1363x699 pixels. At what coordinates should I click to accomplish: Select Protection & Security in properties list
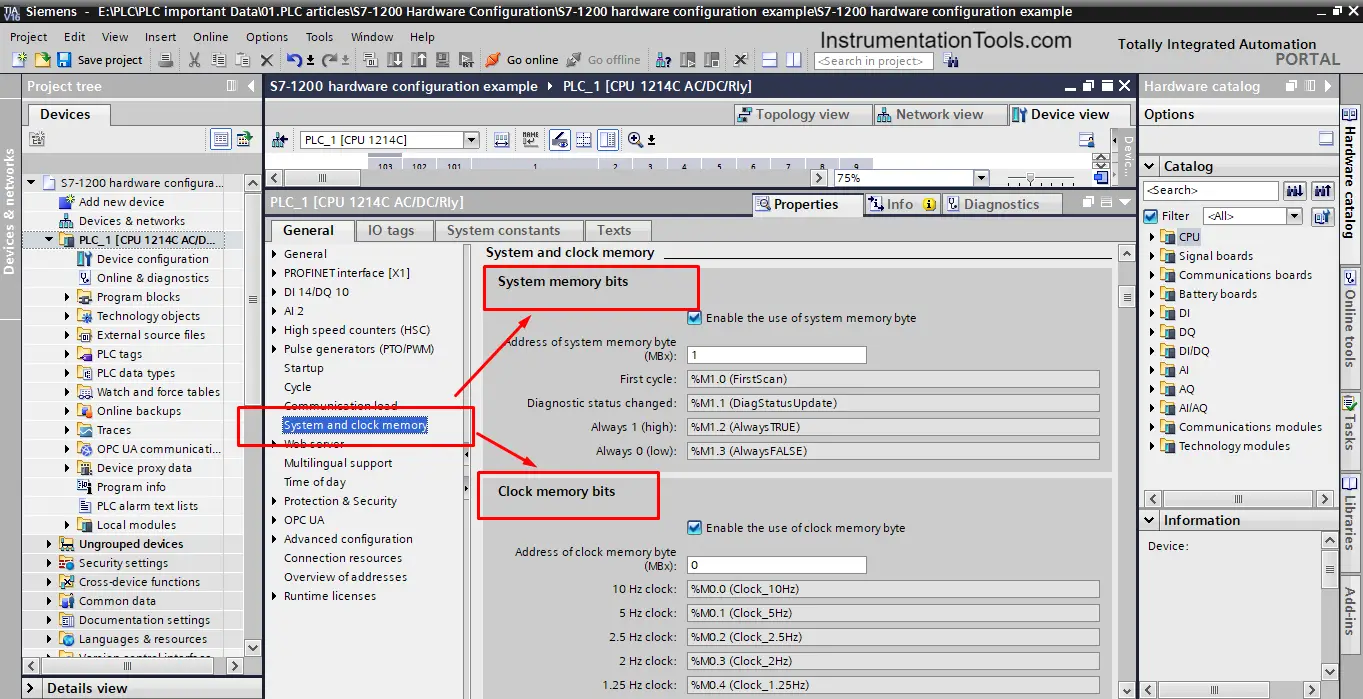[x=340, y=501]
